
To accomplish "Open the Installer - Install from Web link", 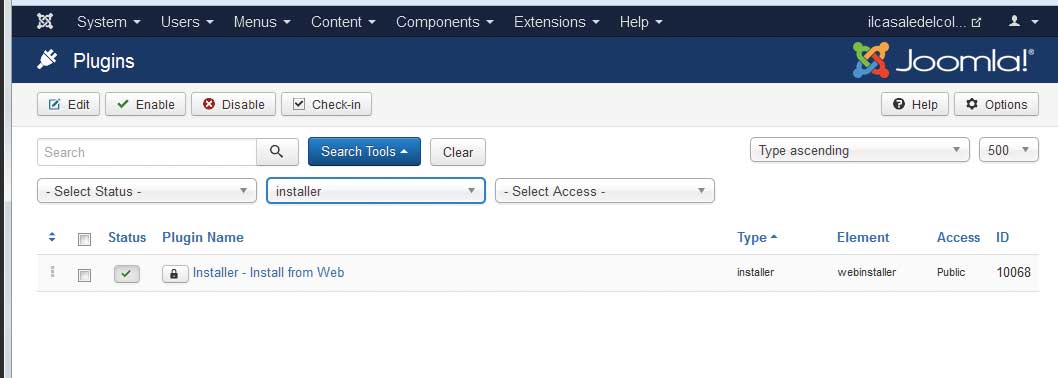I will [x=269, y=273].
